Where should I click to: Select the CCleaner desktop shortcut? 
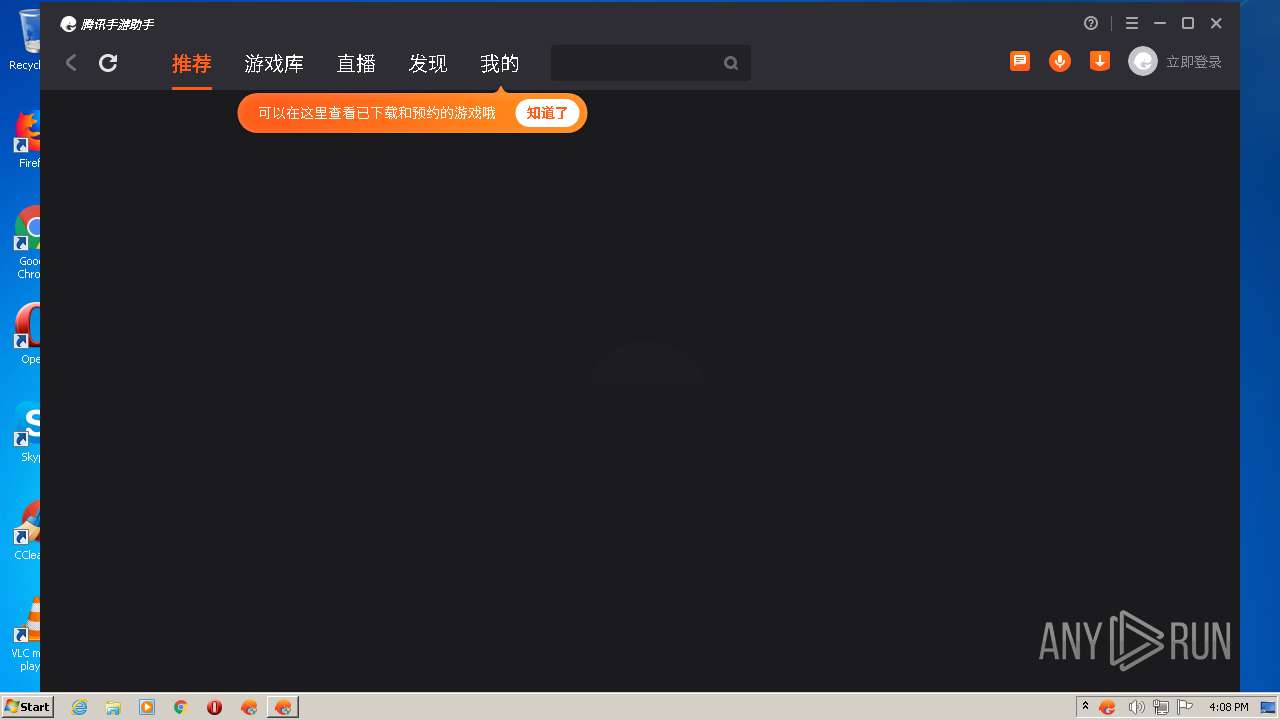pos(27,530)
